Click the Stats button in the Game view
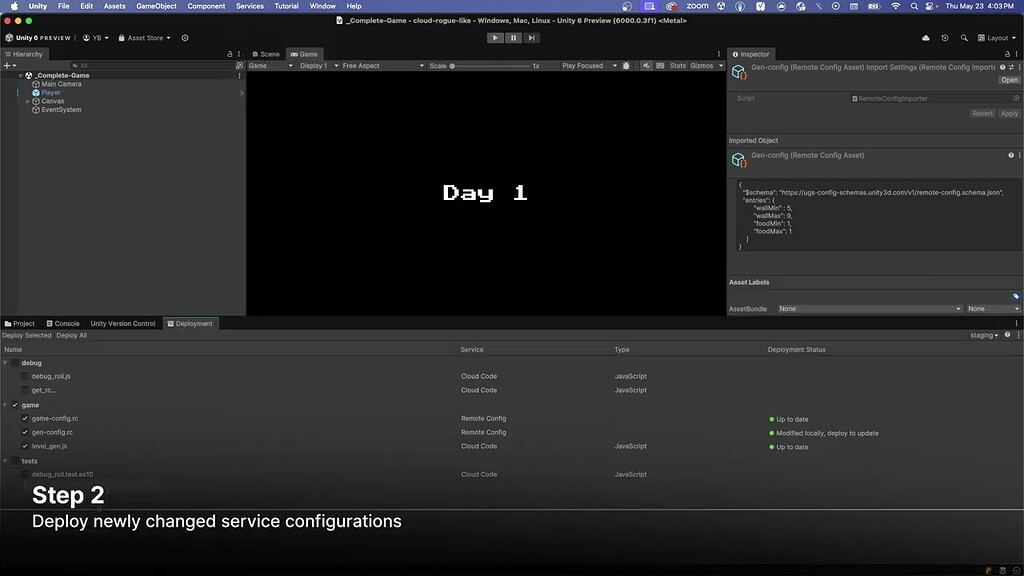Screen dimensions: 1024x576 point(677,65)
